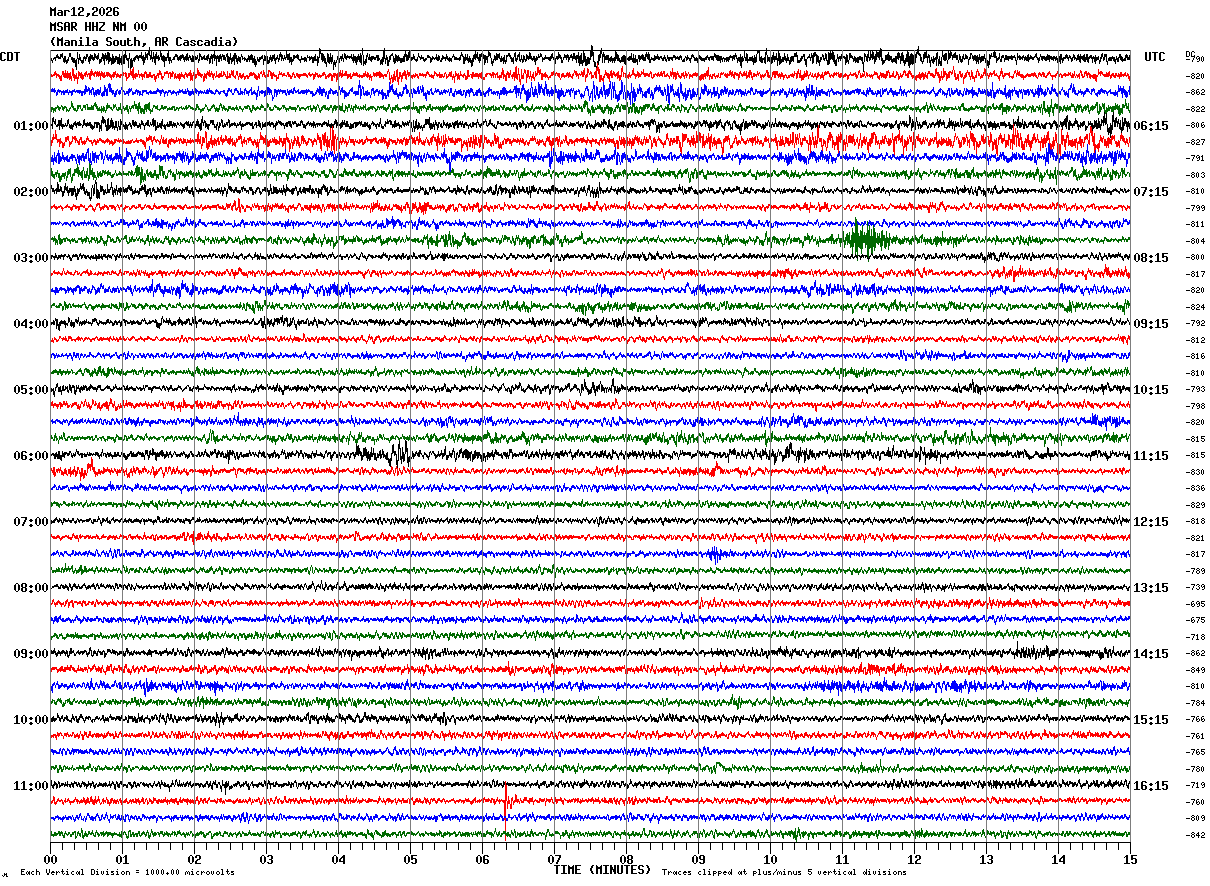
Task: Click the 09 minute tick label on x-axis
Action: pos(698,859)
